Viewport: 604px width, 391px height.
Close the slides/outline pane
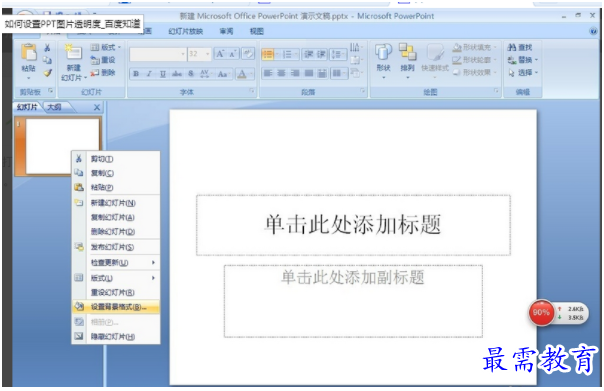pyautogui.click(x=97, y=107)
